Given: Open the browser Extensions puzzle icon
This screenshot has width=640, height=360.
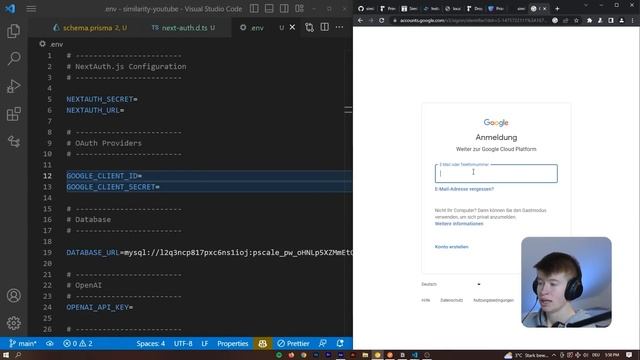Looking at the screenshot, I should click(589, 20).
